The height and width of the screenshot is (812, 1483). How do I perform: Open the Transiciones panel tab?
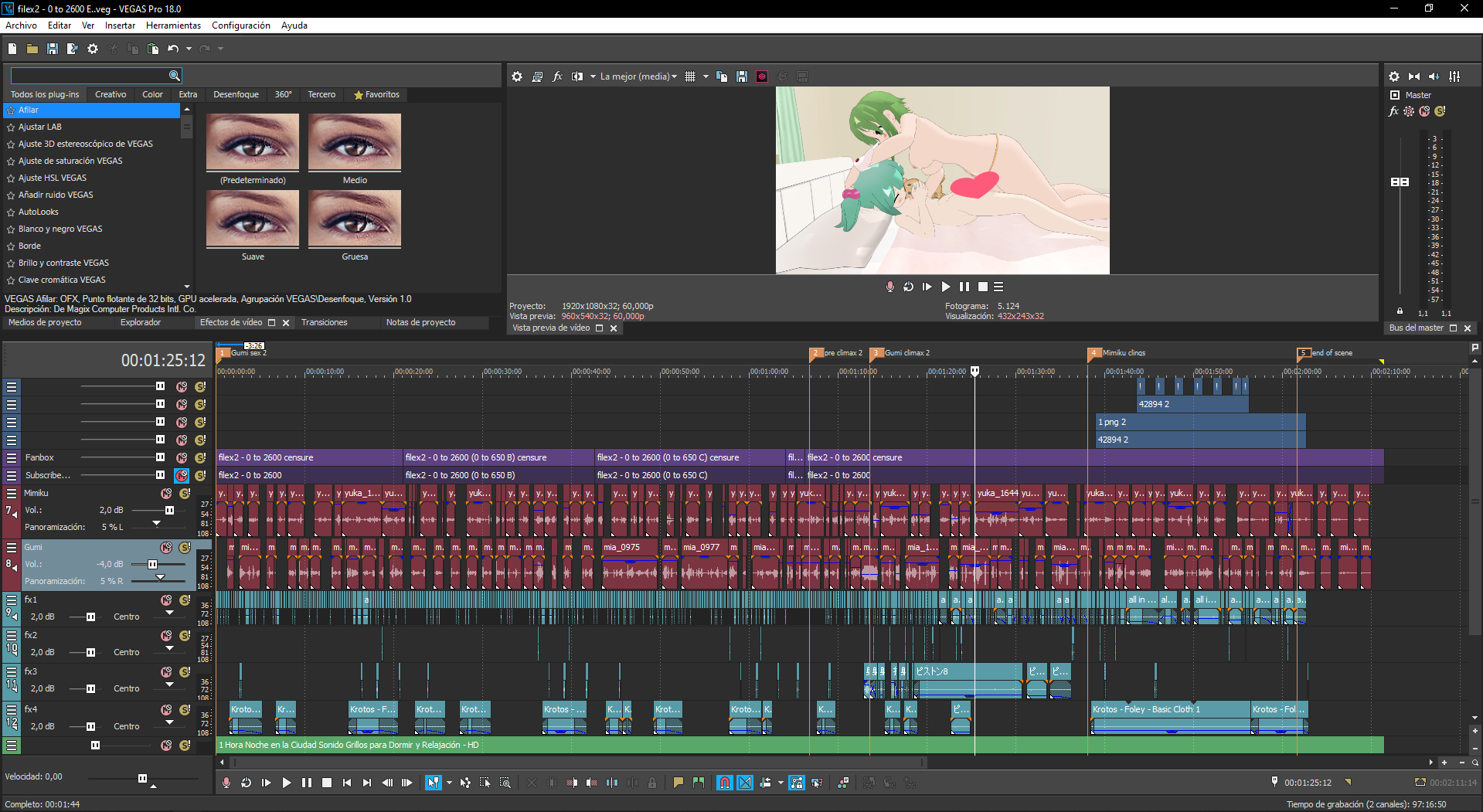[x=324, y=322]
